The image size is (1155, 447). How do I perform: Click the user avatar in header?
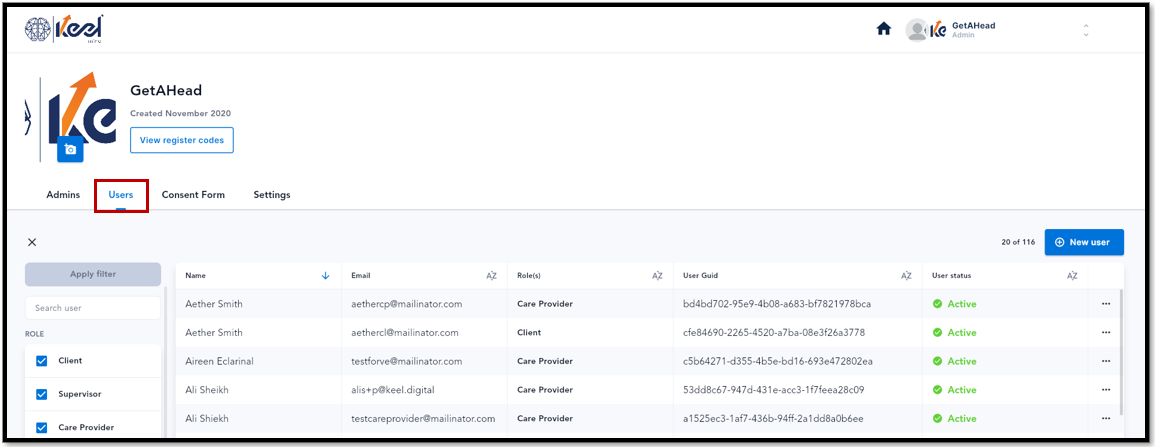(x=916, y=29)
